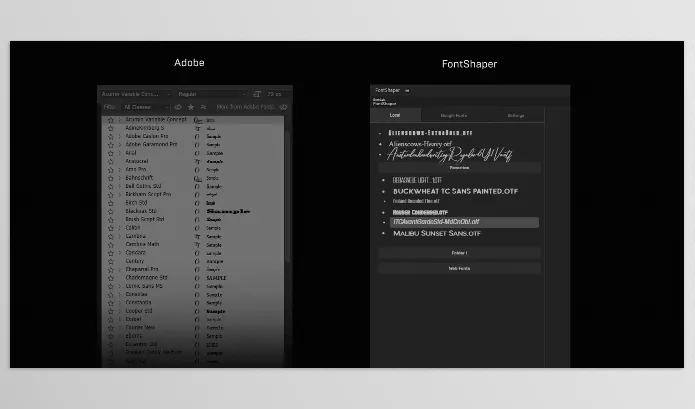The height and width of the screenshot is (409, 695).
Task: Toggle favorite star for Cambria Math
Action: tap(111, 245)
